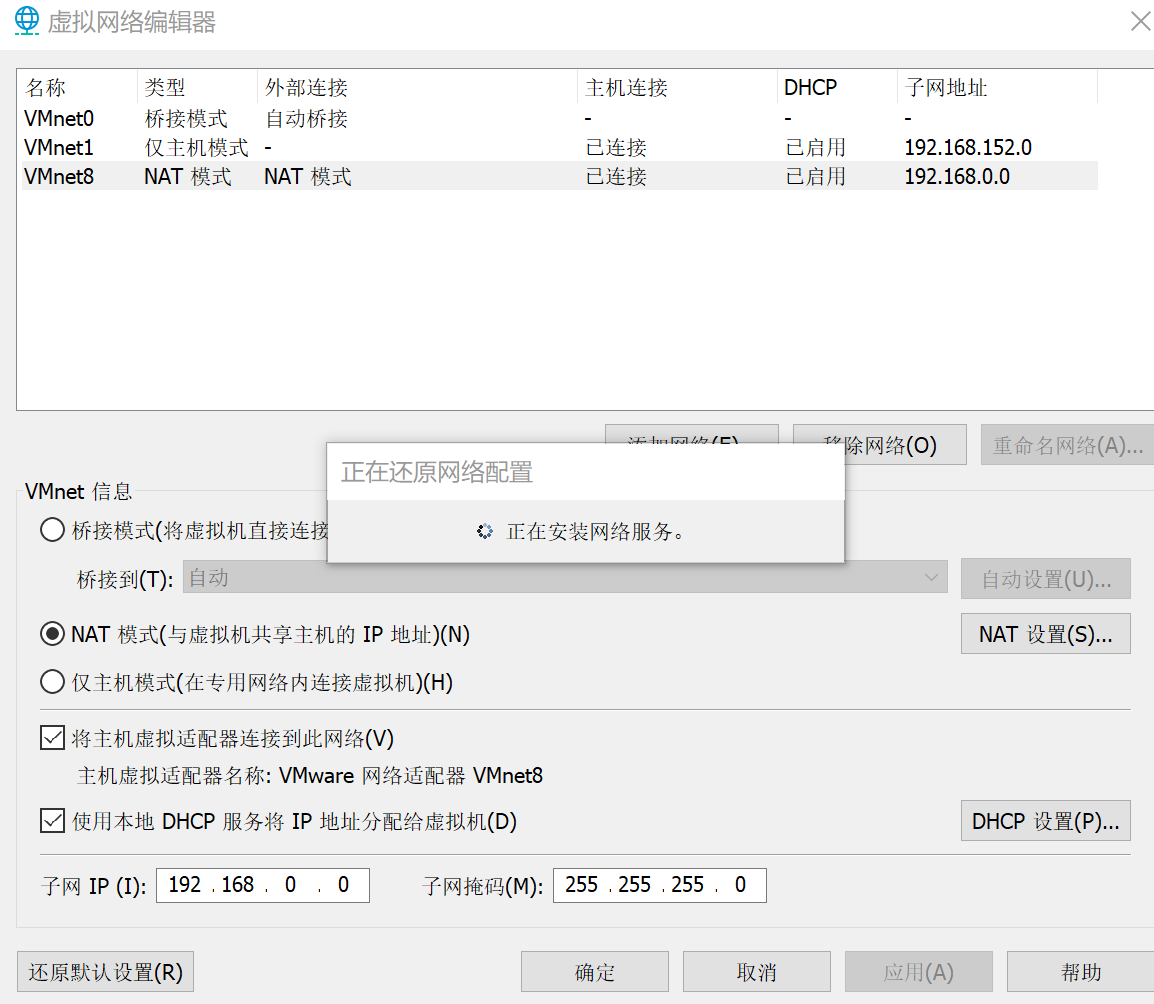The width and height of the screenshot is (1154, 1004).
Task: Sort by the 类型 column header
Action: click(x=197, y=88)
